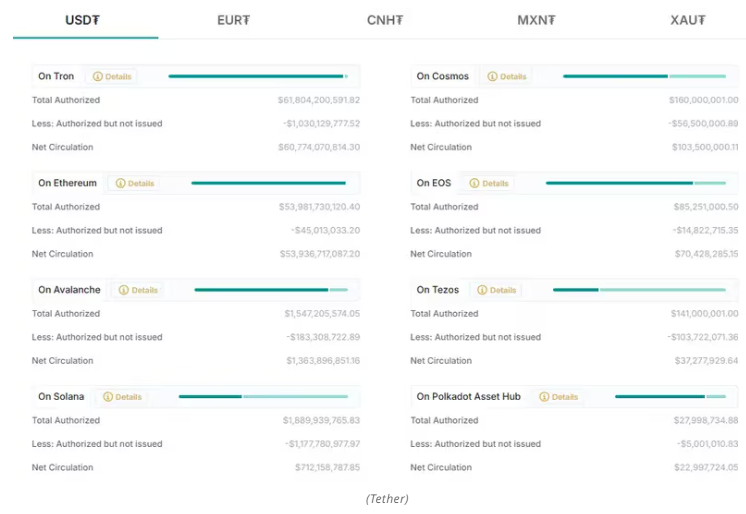Click the info icon beside On Cosmos
Image resolution: width=746 pixels, height=514 pixels.
pos(493,76)
